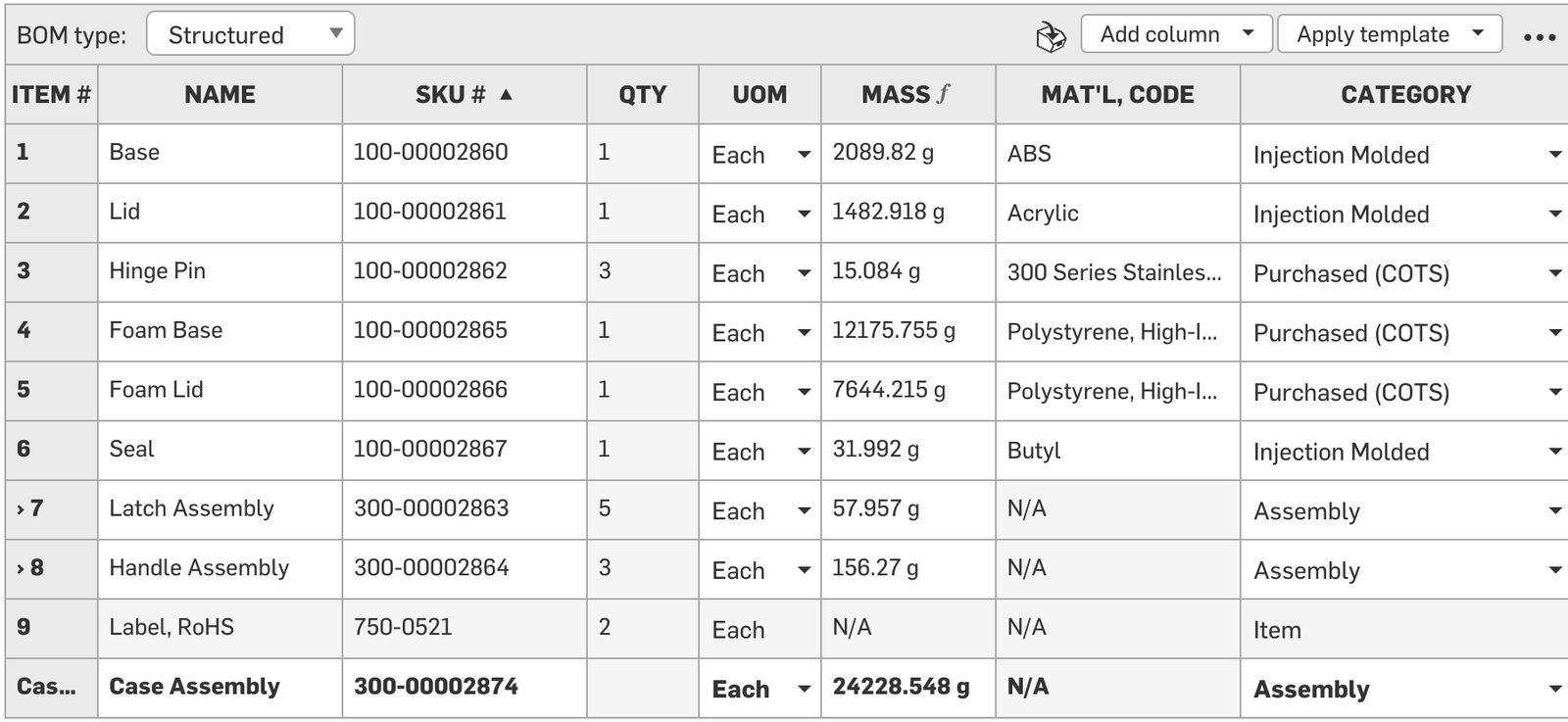Click the BOM export cube icon

tap(1051, 37)
